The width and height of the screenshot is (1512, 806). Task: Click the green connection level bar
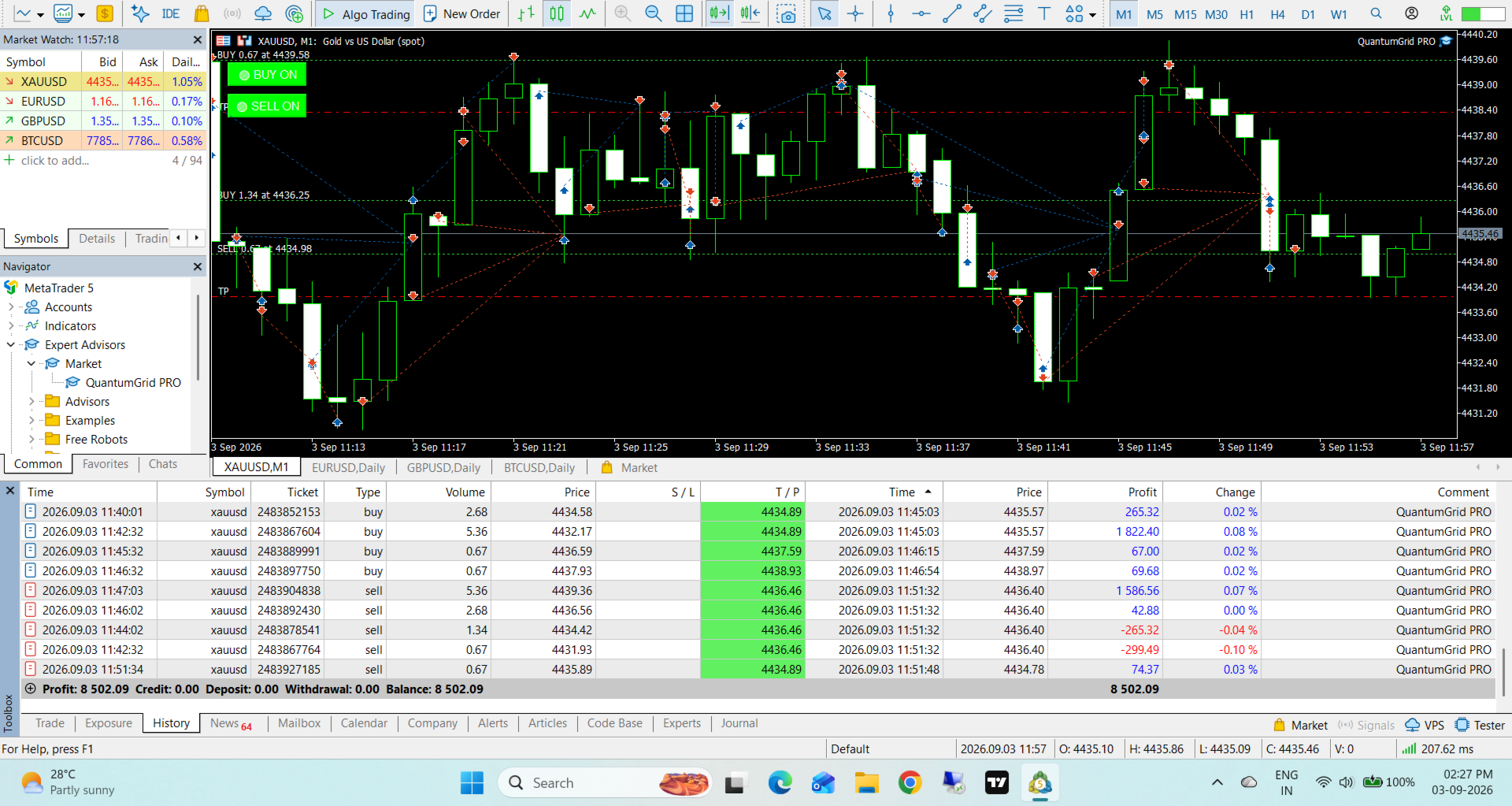[x=1483, y=14]
